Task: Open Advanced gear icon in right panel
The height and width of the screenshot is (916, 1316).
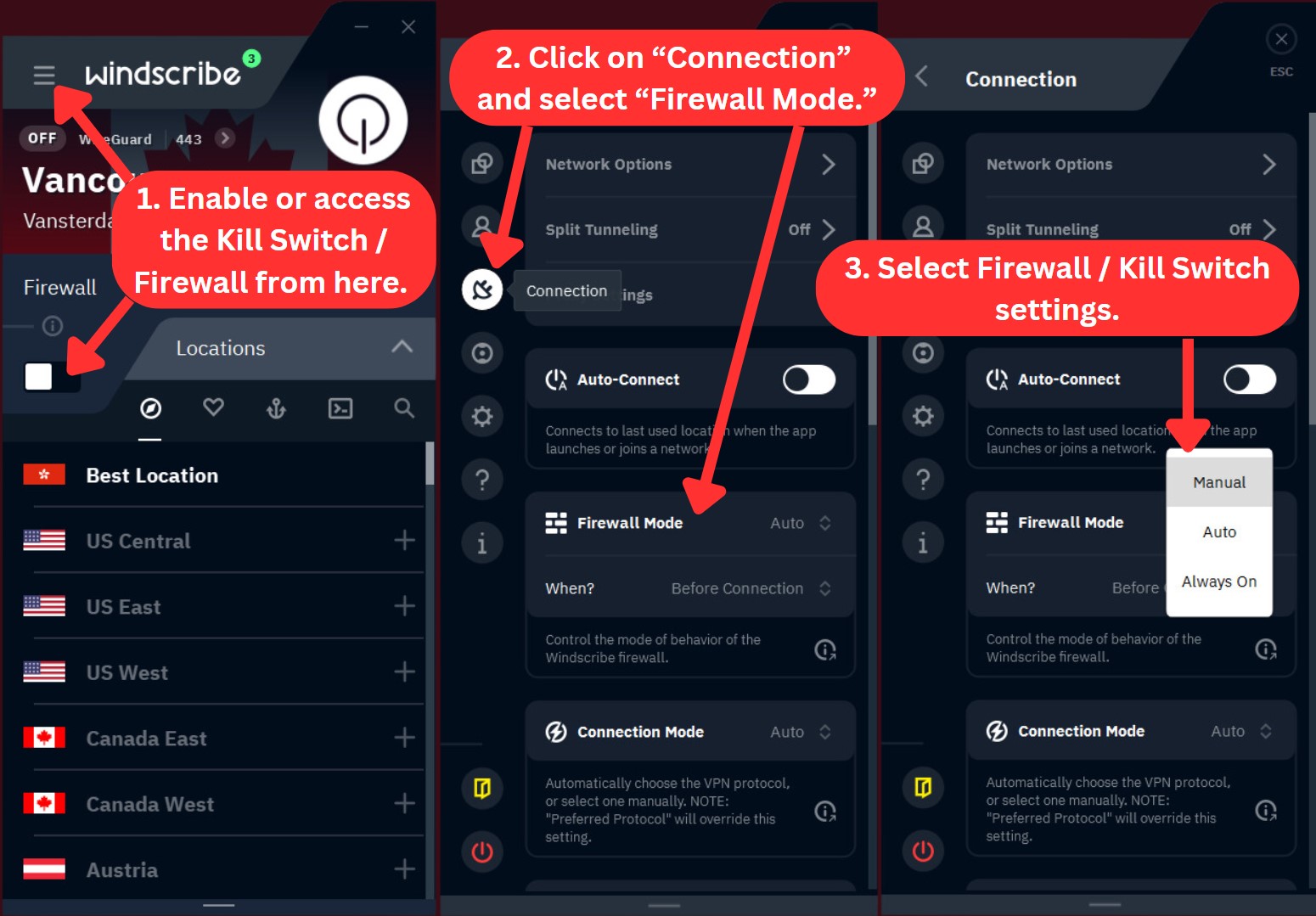Action: tap(923, 416)
